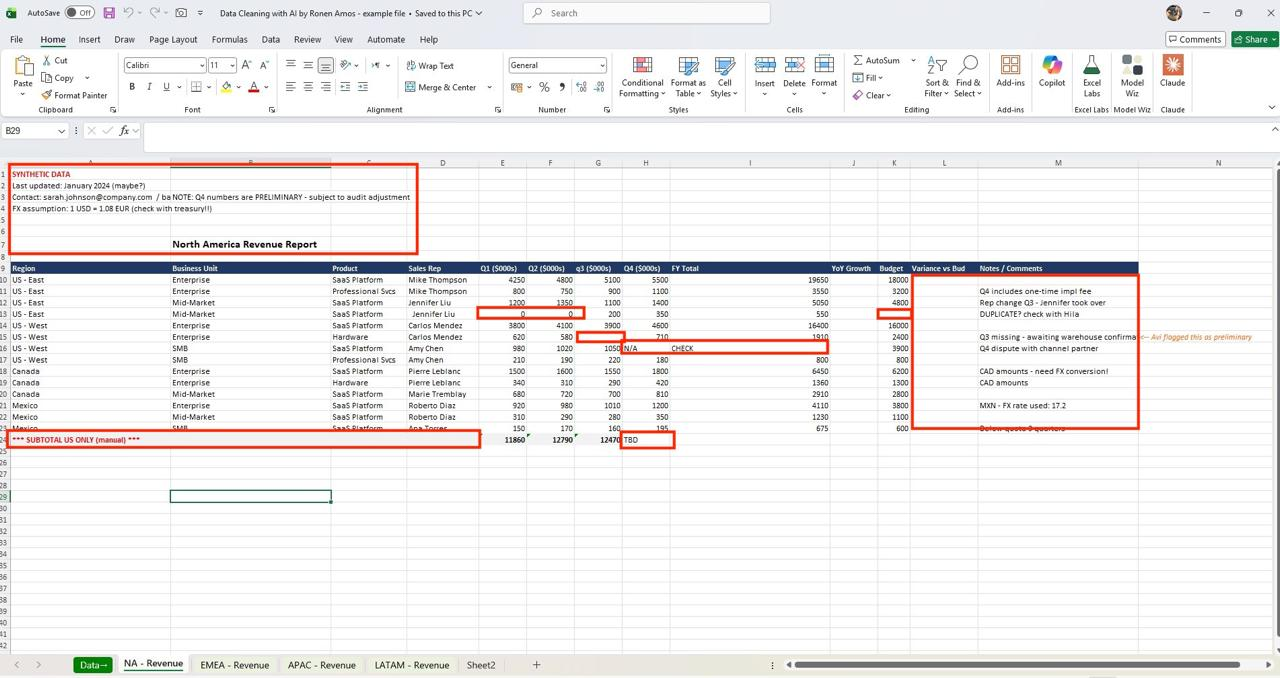Viewport: 1280px width, 678px height.
Task: Click in the Search box
Action: click(647, 13)
